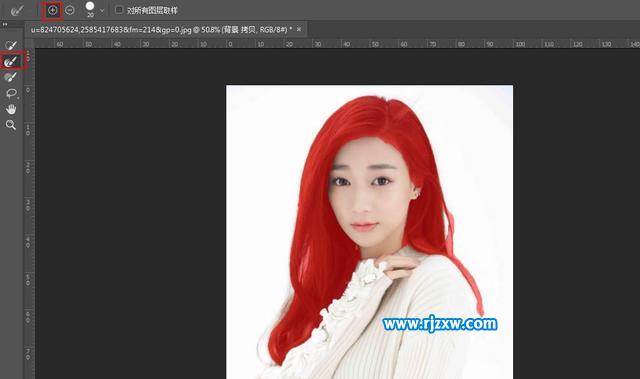Image resolution: width=640 pixels, height=379 pixels.
Task: Select the Quick Selection tool
Action: click(11, 45)
